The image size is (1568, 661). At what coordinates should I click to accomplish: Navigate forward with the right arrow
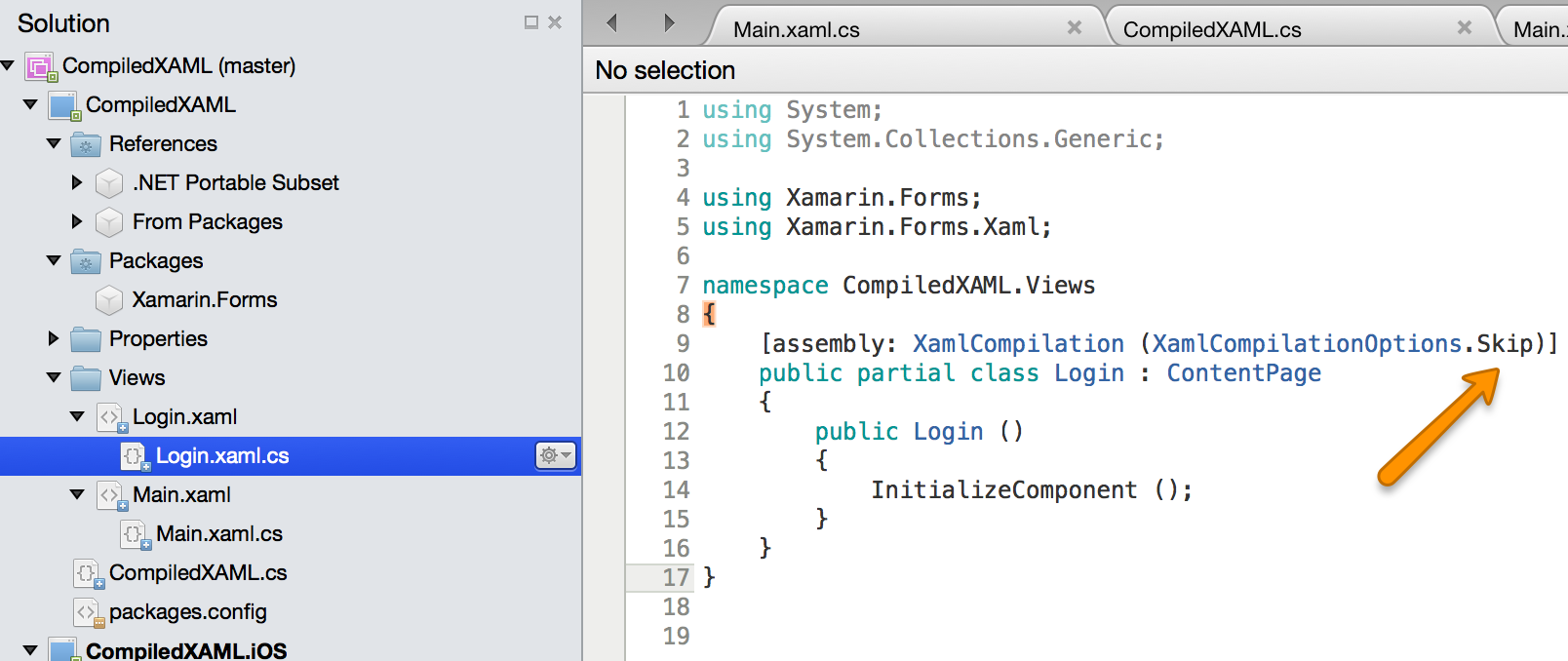point(669,22)
